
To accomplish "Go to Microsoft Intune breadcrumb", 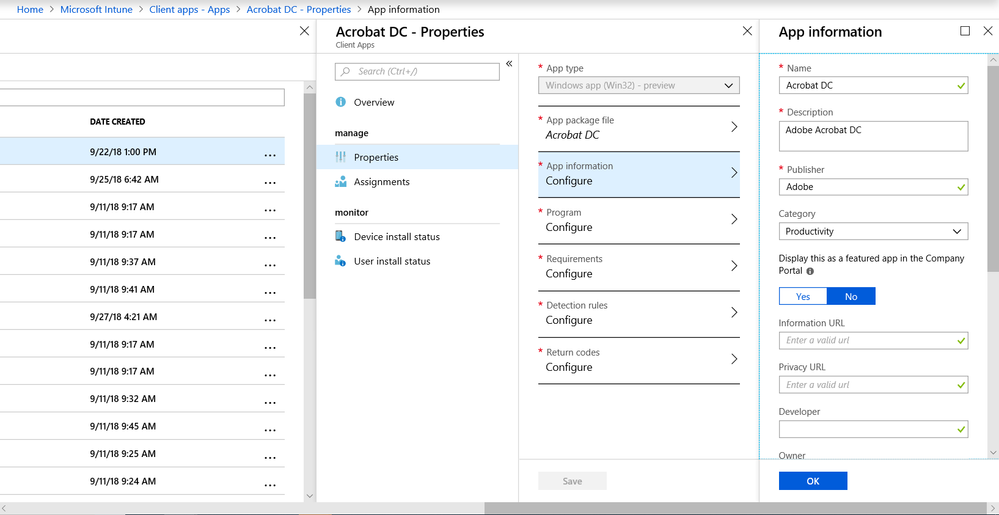I will [x=96, y=10].
